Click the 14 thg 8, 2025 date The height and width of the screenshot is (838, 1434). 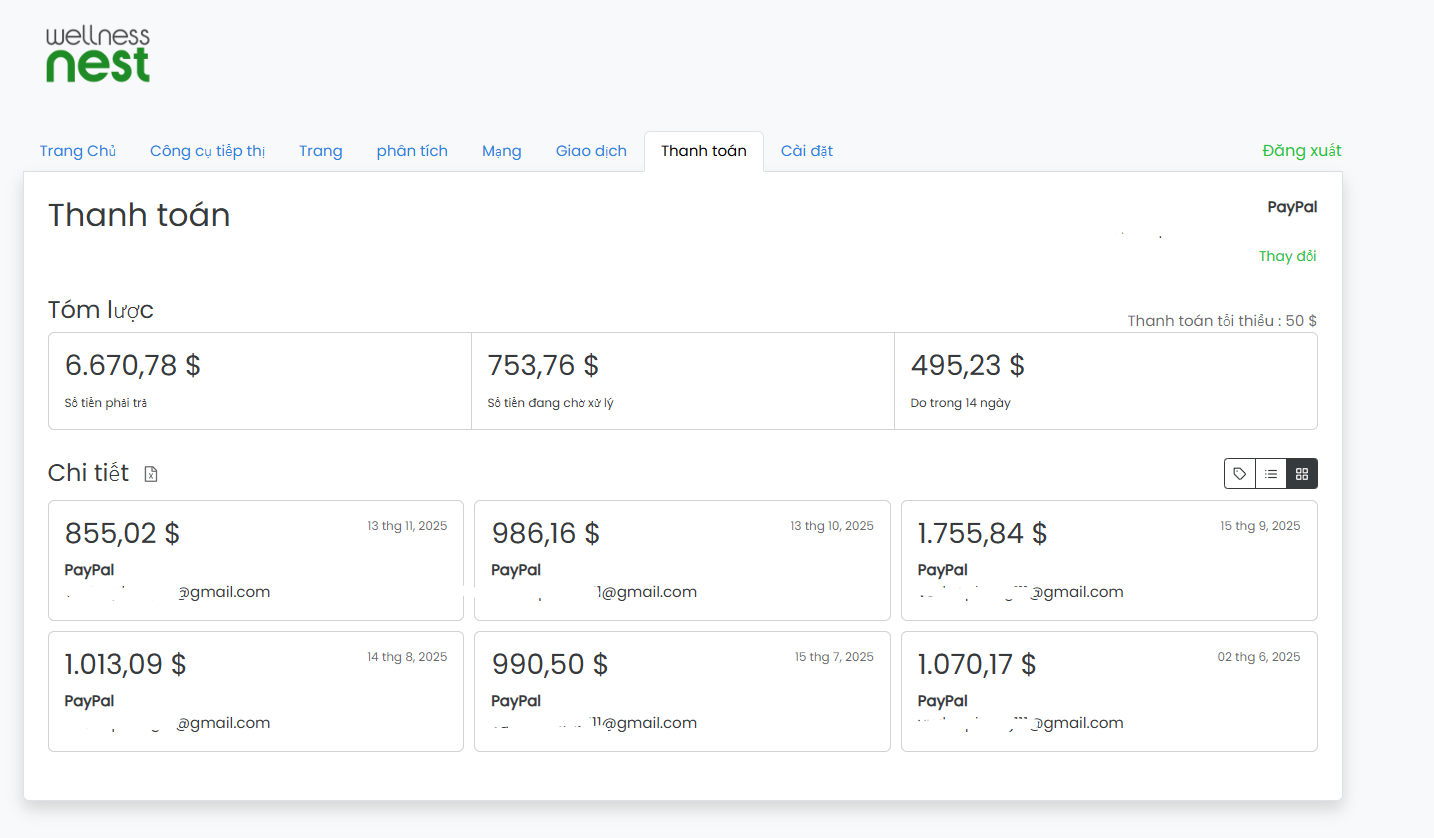click(407, 657)
